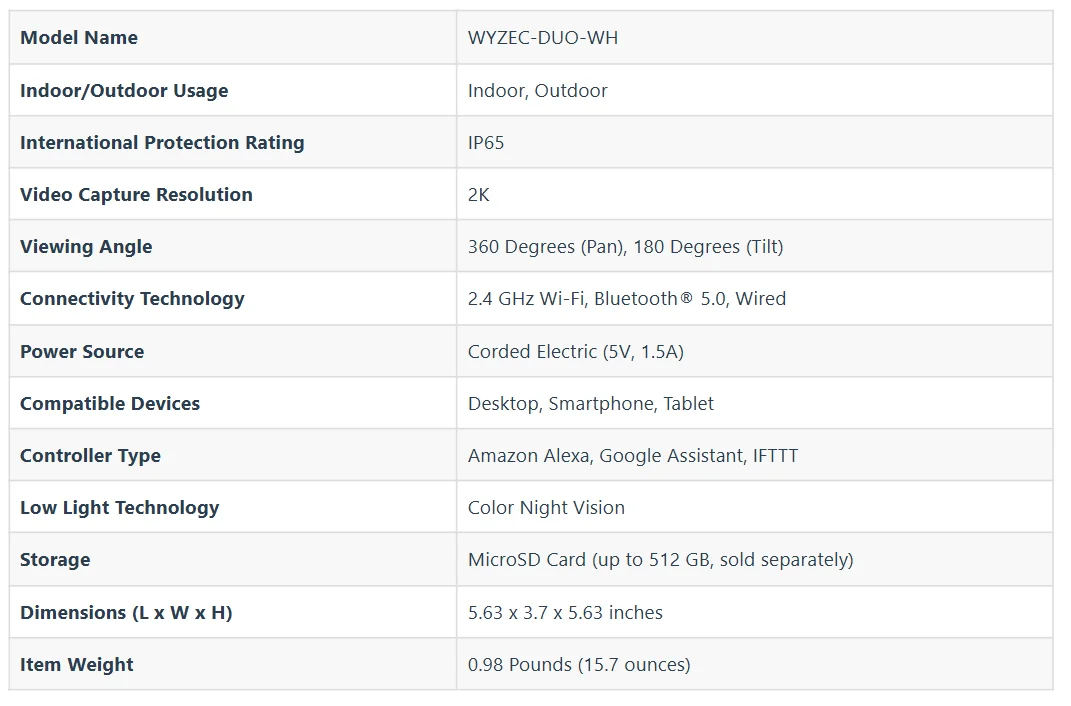Click the Corded Electric power source value
The image size is (1071, 706).
(x=576, y=351)
